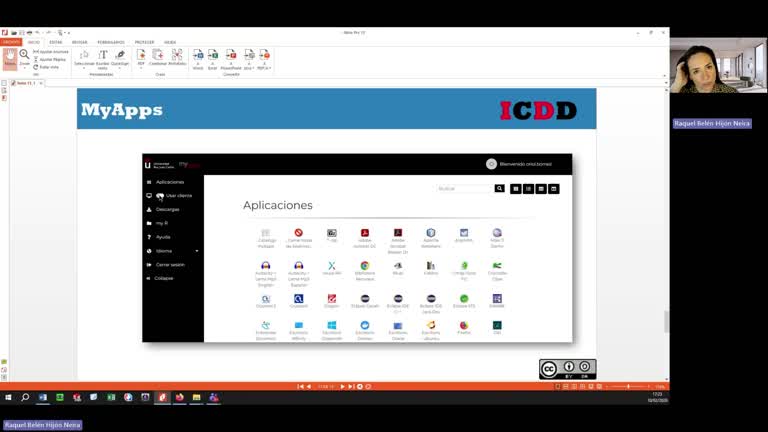This screenshot has width=768, height=432.
Task: Click the Idioma dropdown arrow in the slide
Action: tap(197, 251)
